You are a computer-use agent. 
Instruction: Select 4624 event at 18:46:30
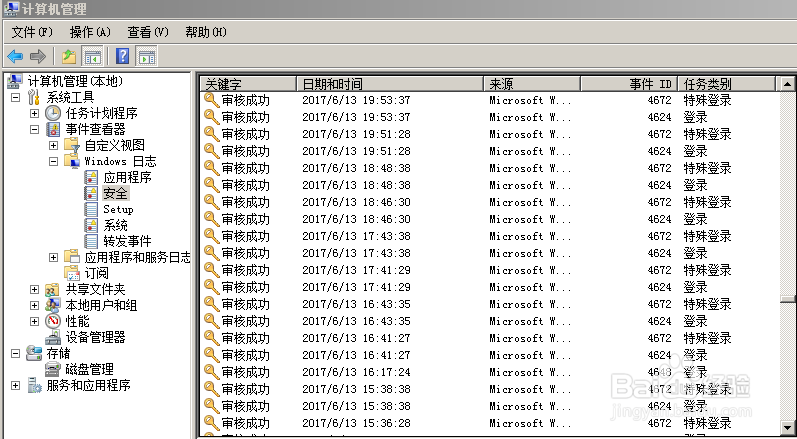tap(491, 220)
